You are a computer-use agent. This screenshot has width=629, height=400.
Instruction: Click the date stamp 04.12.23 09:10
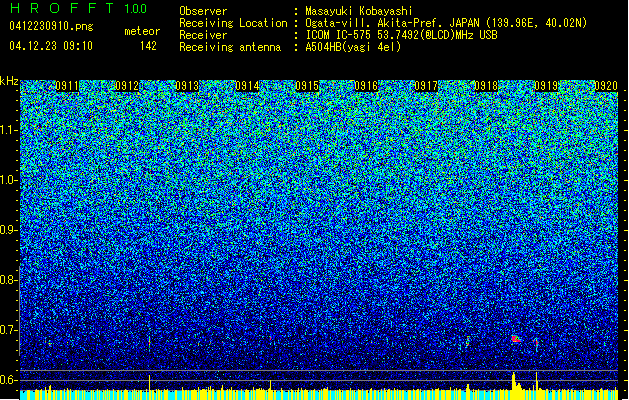[x=51, y=46]
